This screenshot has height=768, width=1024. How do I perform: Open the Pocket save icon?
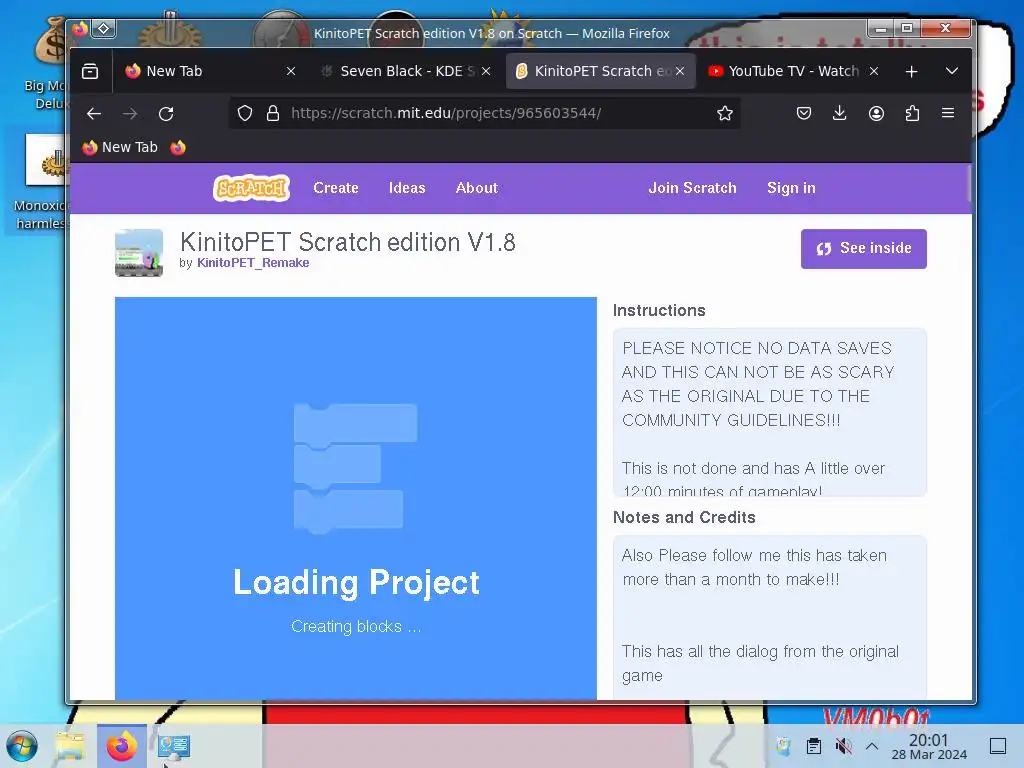(x=804, y=114)
